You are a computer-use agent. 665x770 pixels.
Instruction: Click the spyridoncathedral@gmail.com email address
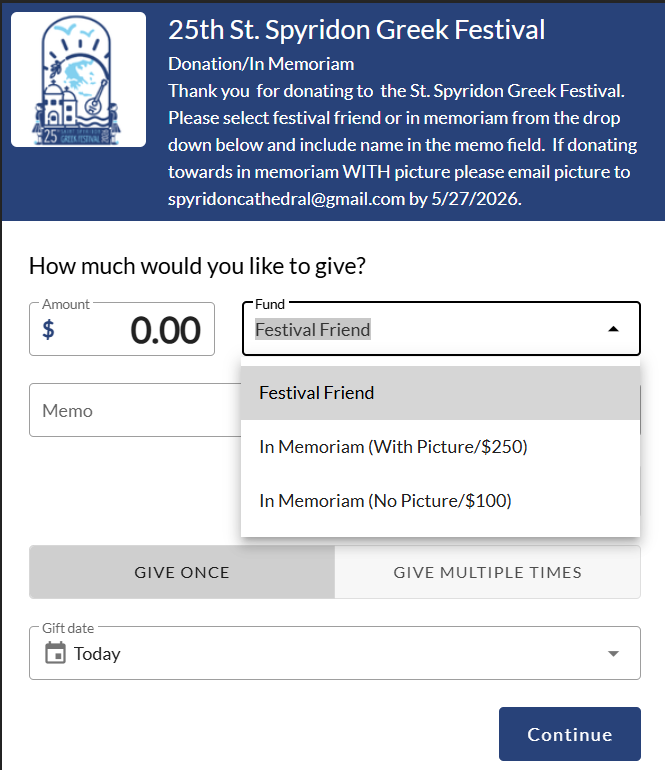(286, 199)
